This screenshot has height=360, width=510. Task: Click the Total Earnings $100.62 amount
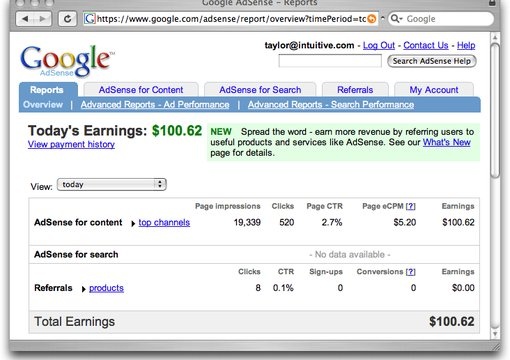click(x=452, y=322)
